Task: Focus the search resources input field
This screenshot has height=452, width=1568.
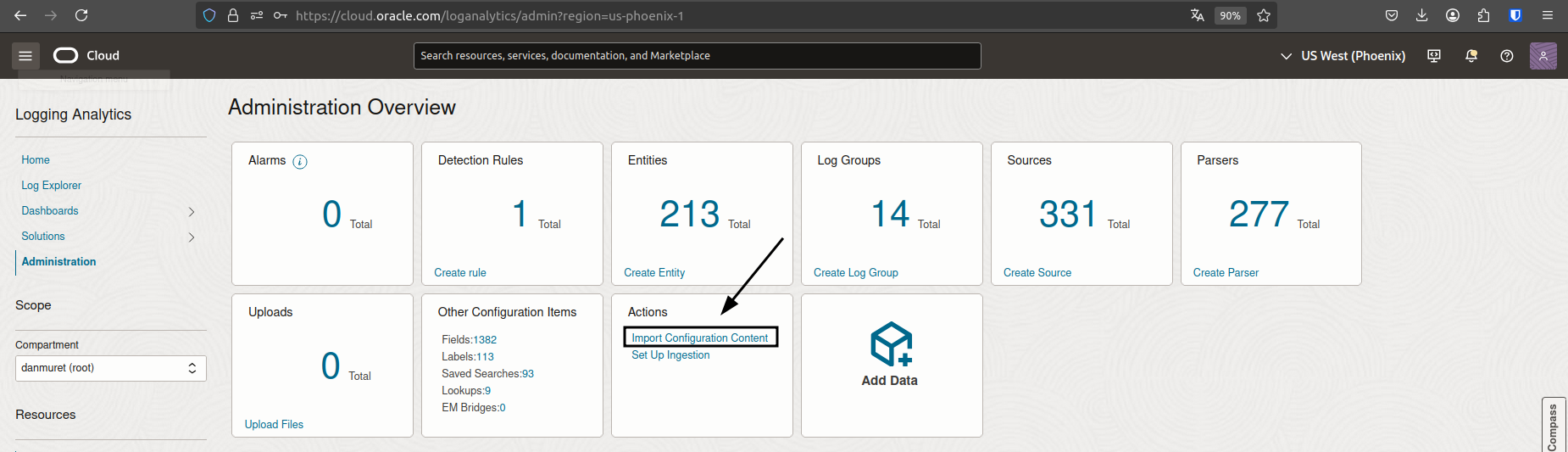Action: (x=697, y=56)
